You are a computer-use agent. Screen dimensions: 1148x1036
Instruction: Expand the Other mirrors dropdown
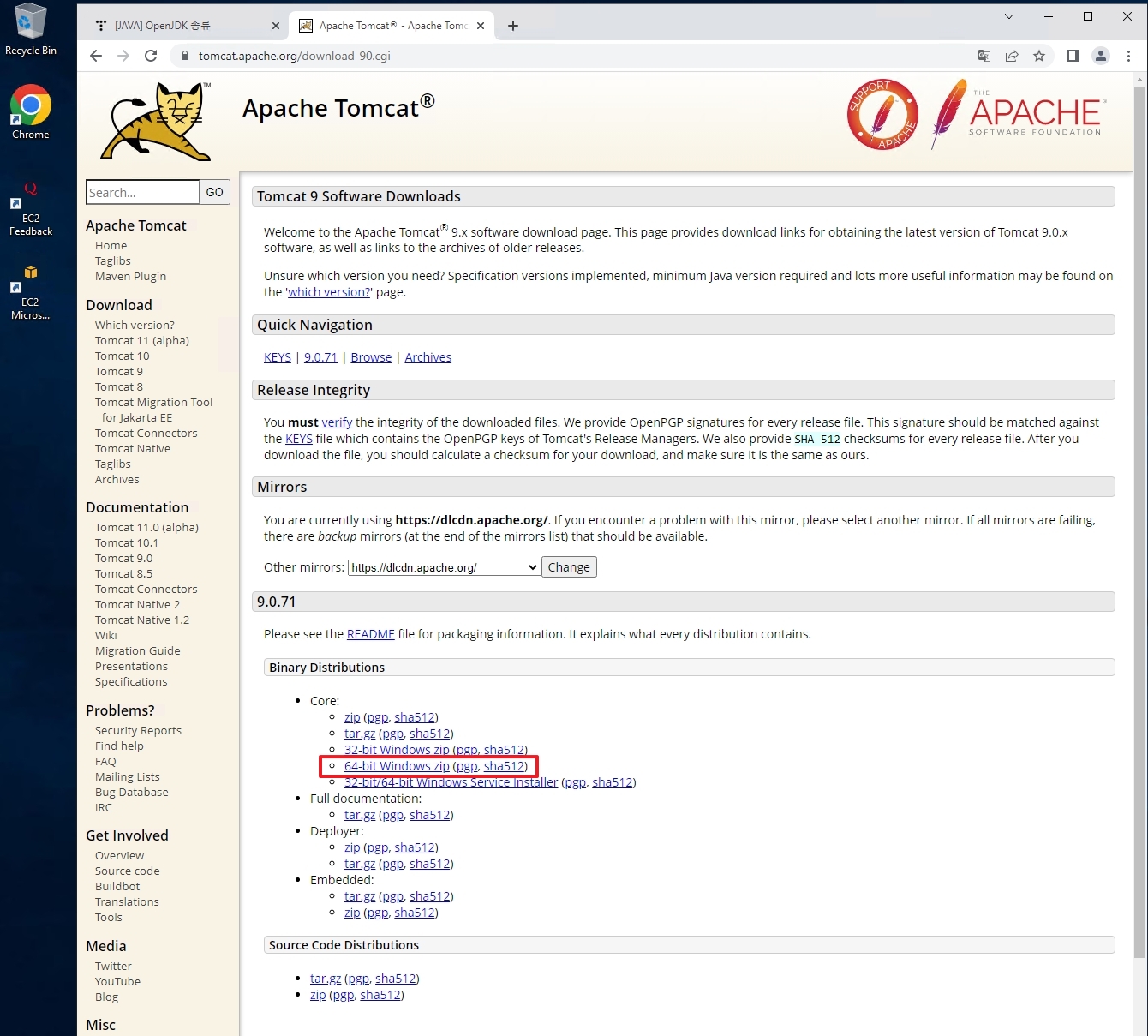click(x=444, y=567)
